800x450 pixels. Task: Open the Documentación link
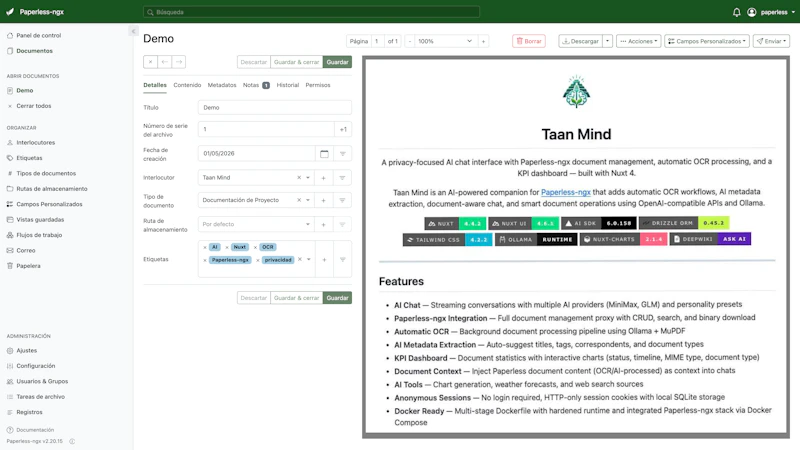[x=31, y=430]
